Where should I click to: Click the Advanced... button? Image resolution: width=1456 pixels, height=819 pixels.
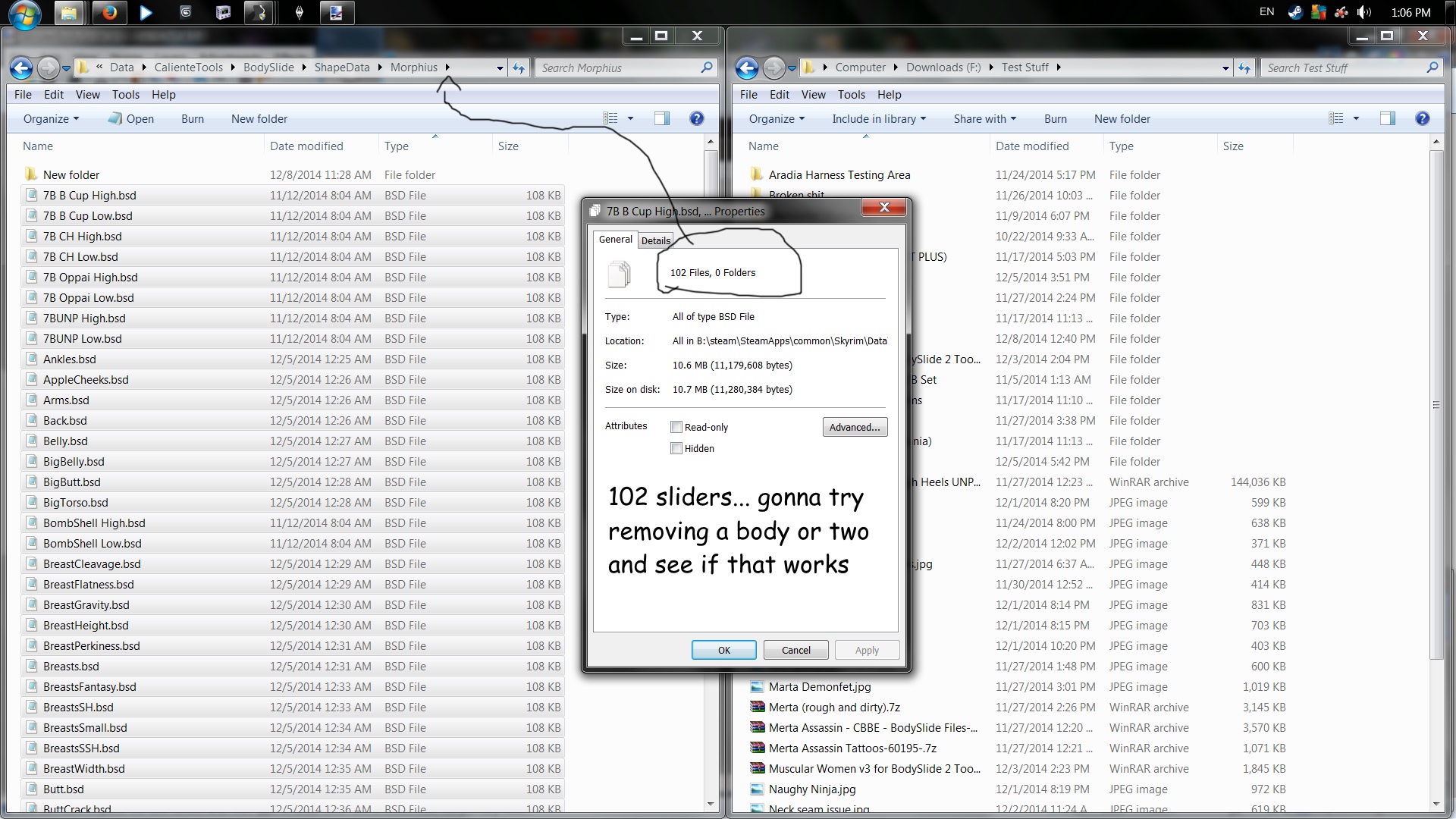click(x=855, y=428)
